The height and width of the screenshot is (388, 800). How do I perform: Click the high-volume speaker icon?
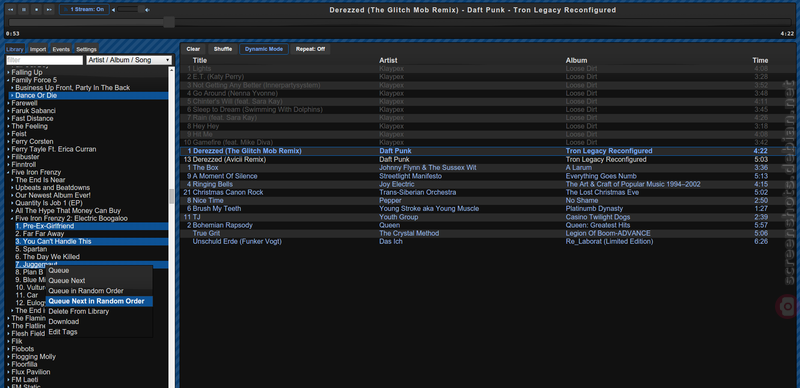(147, 10)
